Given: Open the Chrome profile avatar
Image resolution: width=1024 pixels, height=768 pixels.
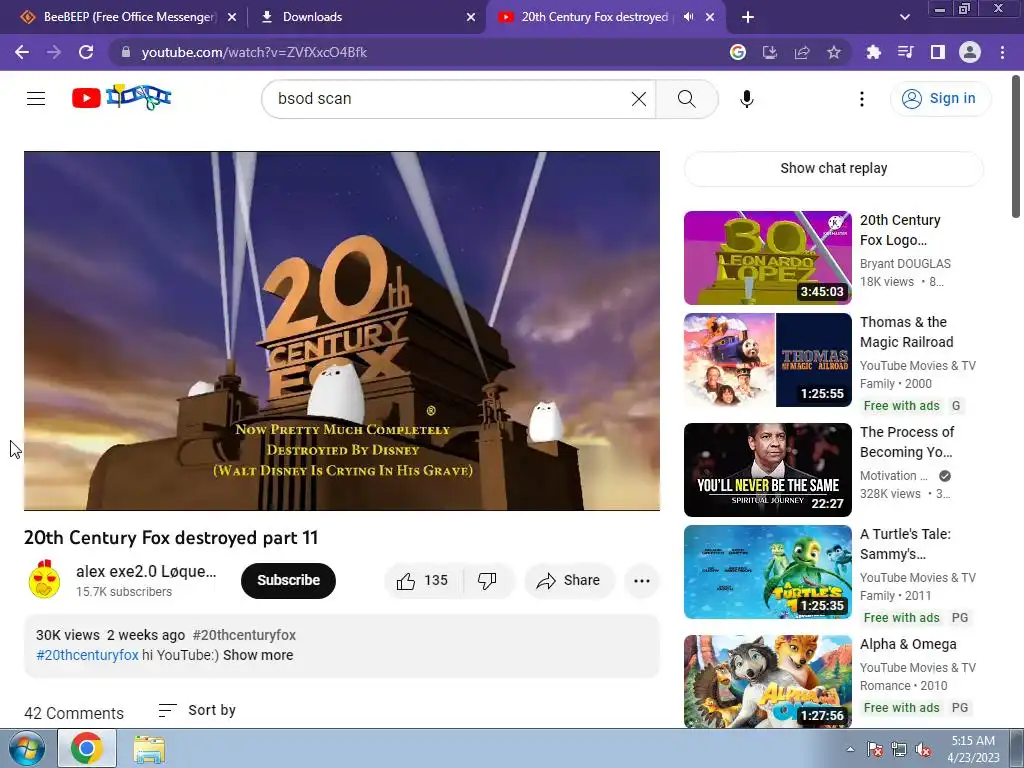Looking at the screenshot, I should point(969,52).
